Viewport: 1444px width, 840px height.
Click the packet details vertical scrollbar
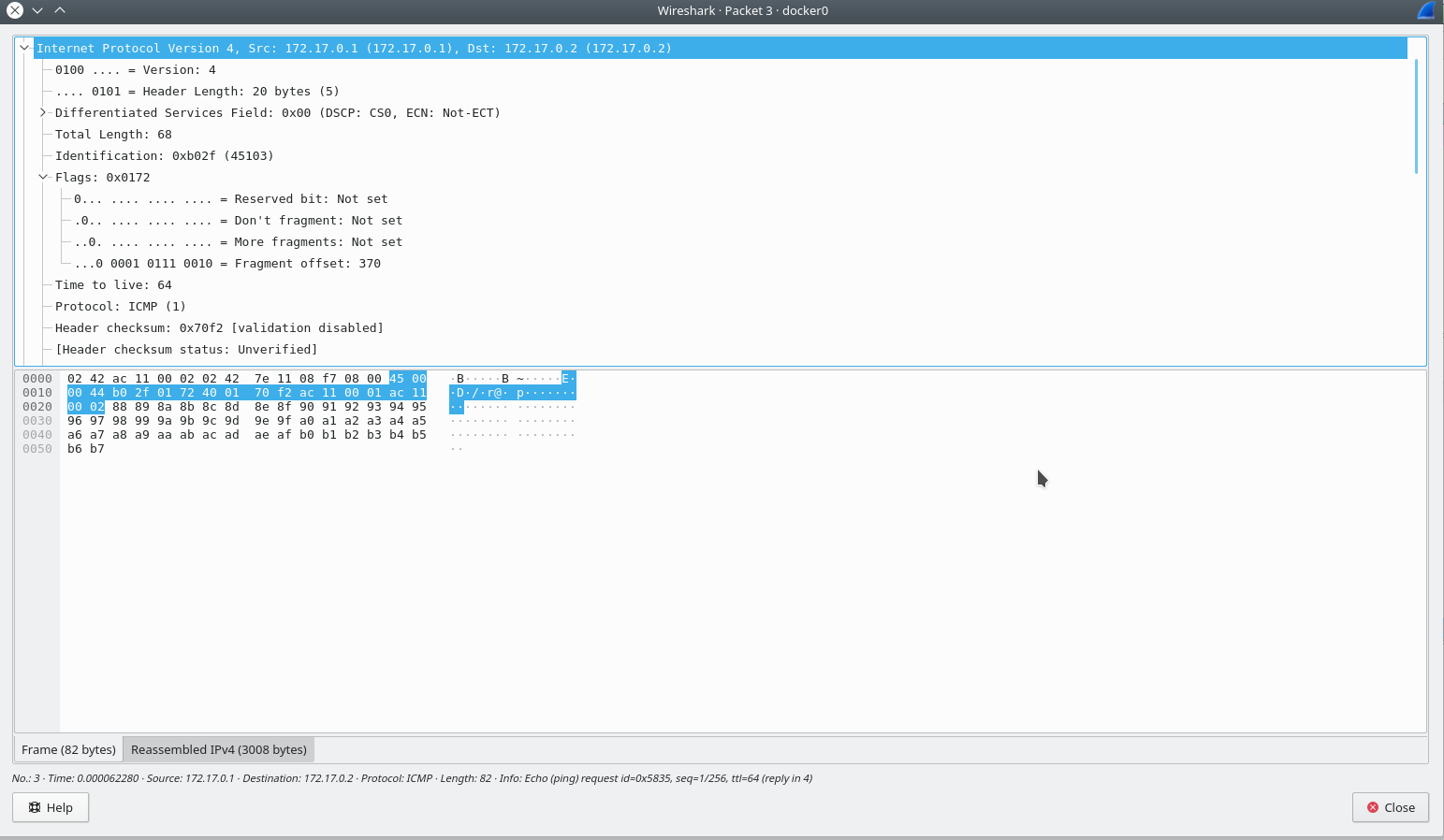(x=1417, y=116)
